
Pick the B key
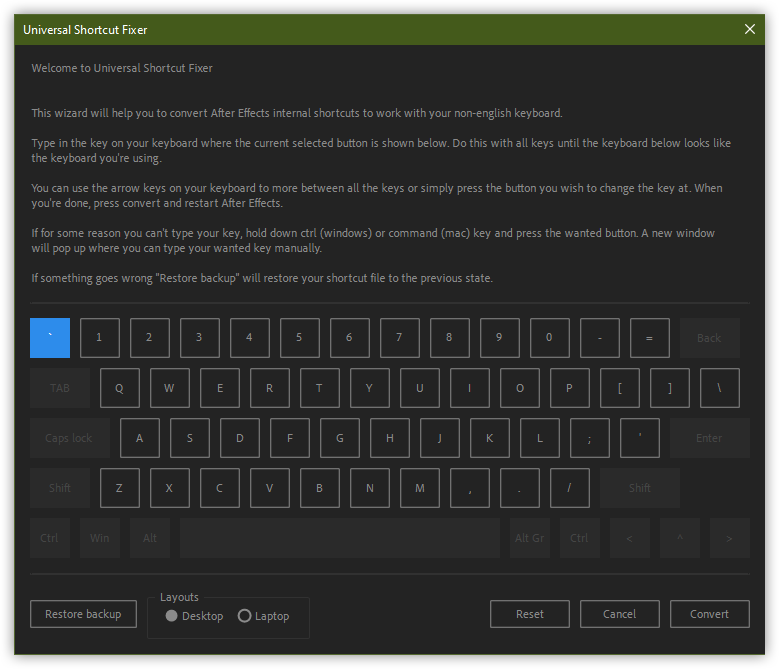(320, 488)
